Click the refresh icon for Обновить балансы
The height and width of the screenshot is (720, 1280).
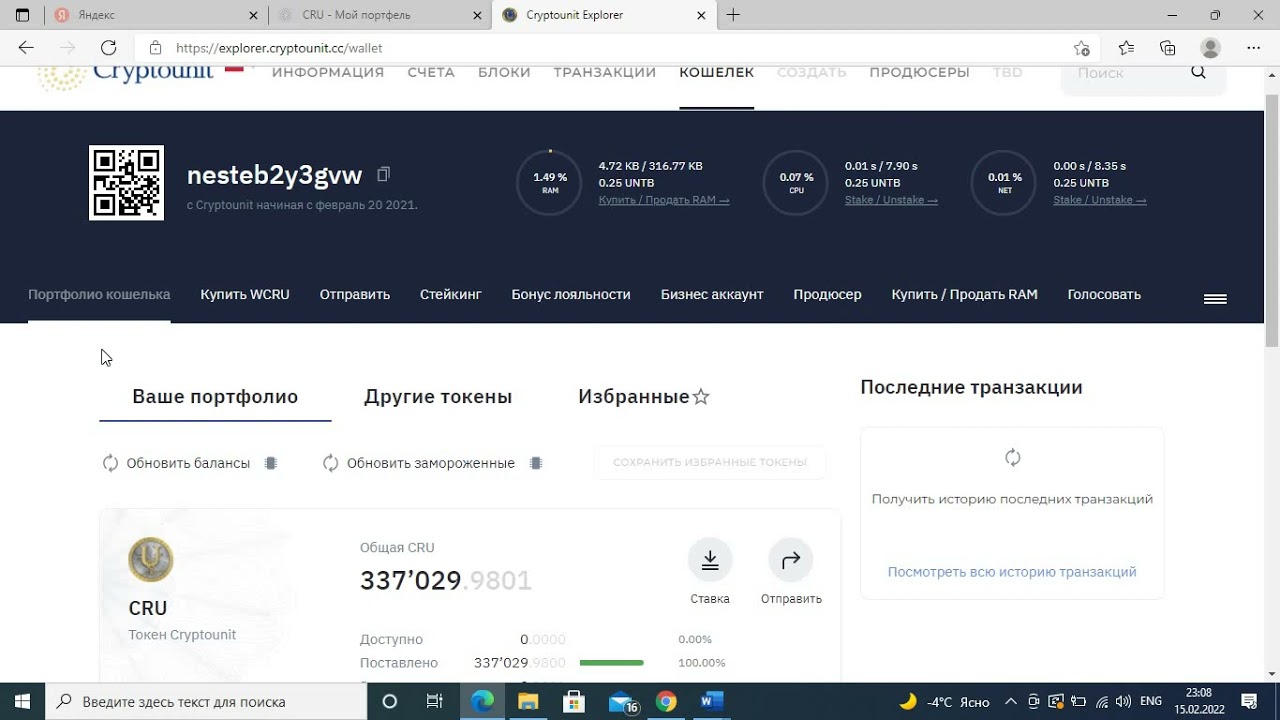(x=110, y=463)
